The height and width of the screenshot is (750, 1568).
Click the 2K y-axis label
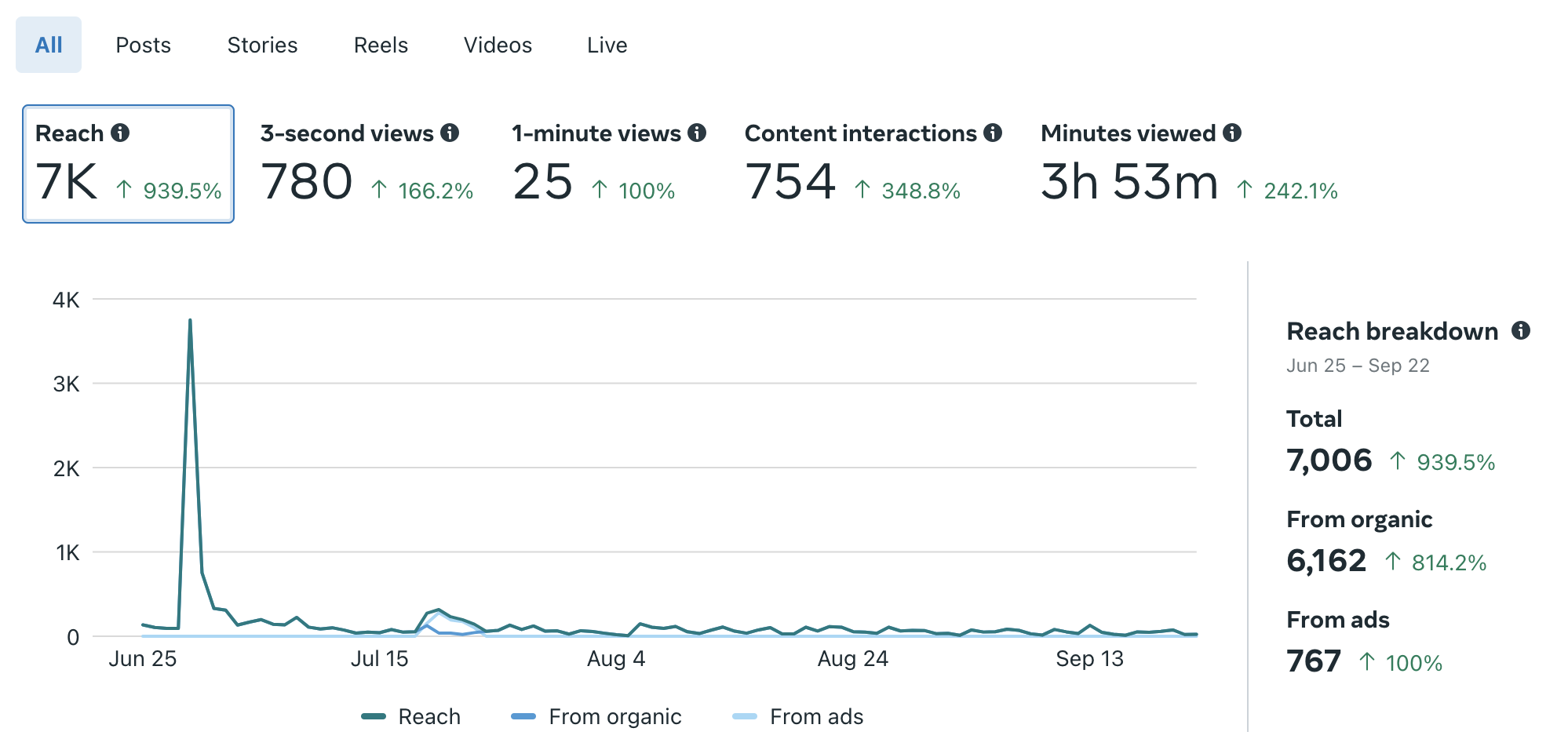[66, 469]
